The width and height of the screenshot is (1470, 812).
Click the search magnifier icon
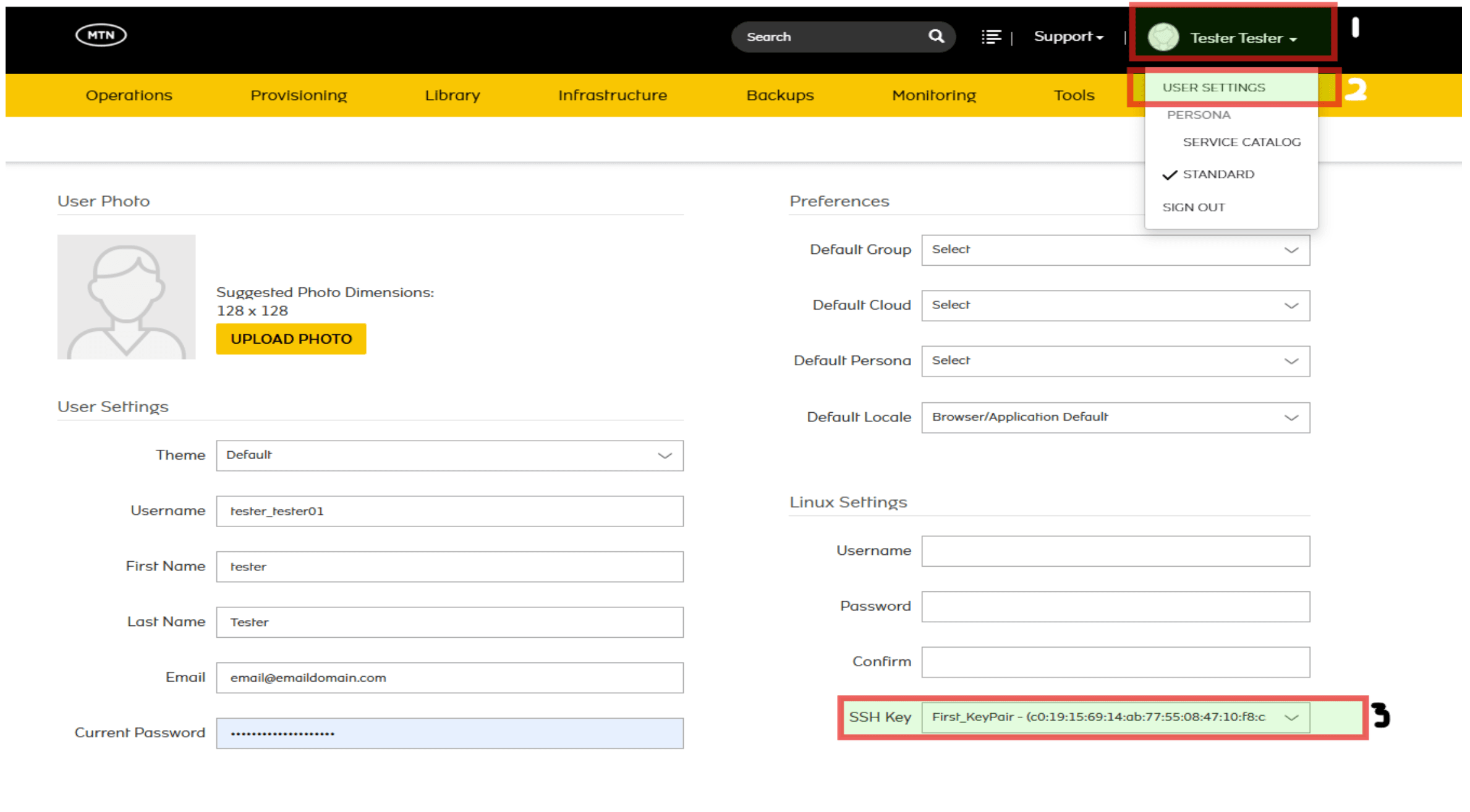[x=936, y=36]
